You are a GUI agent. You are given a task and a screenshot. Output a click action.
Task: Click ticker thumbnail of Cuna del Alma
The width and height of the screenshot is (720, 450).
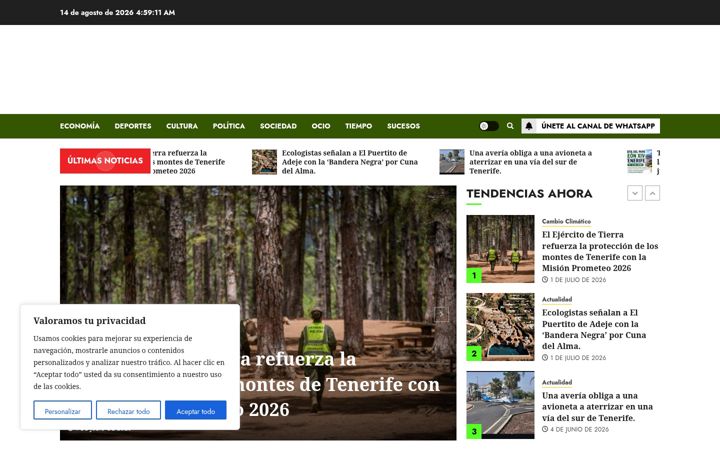264,162
